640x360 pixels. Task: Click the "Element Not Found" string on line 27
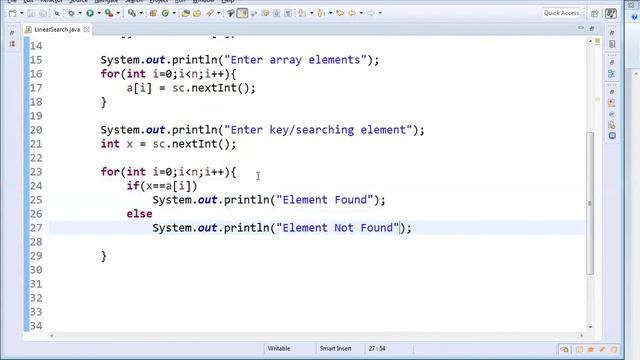pyautogui.click(x=338, y=228)
